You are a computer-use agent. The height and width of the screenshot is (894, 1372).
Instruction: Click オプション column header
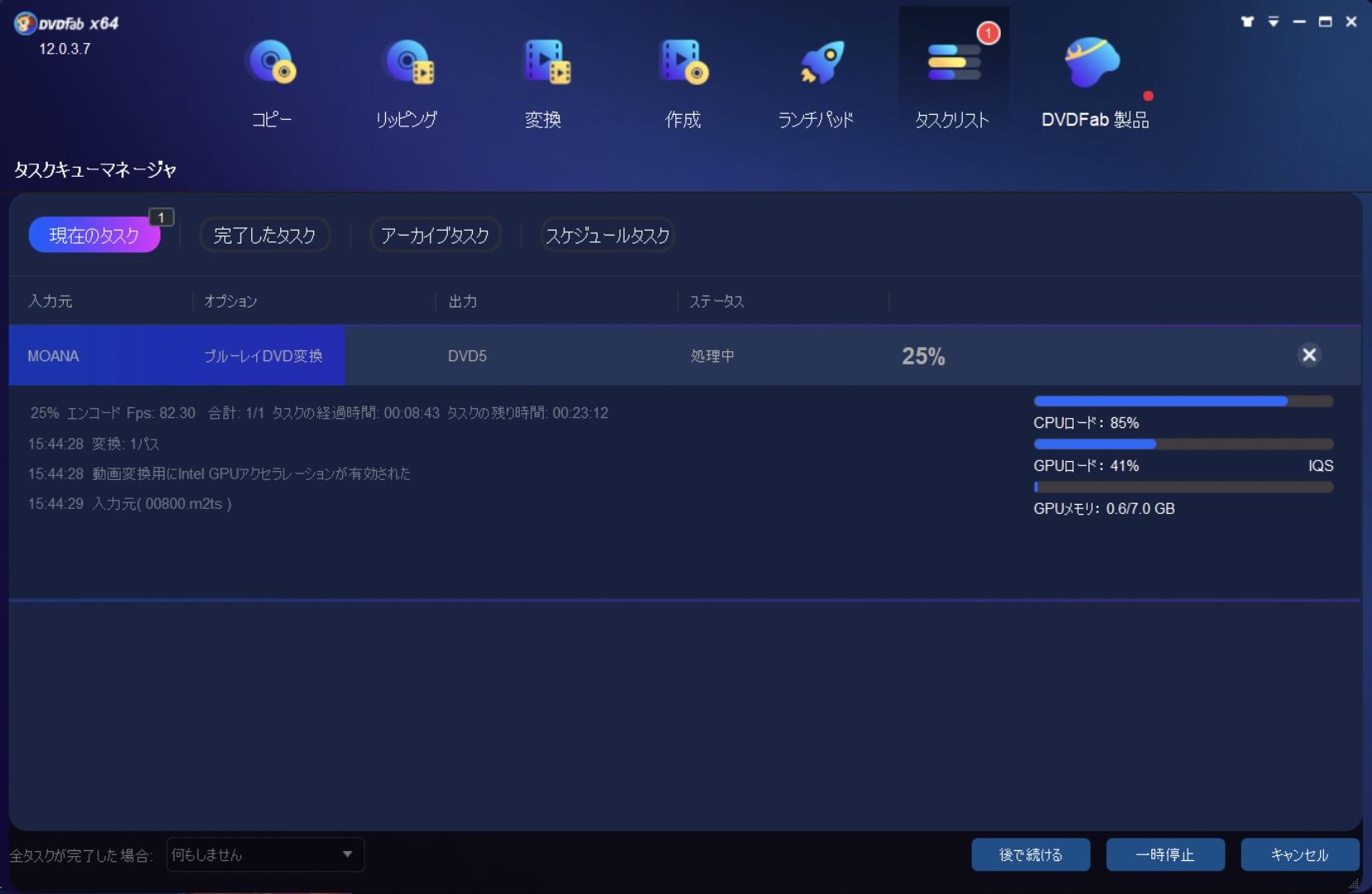pos(231,302)
